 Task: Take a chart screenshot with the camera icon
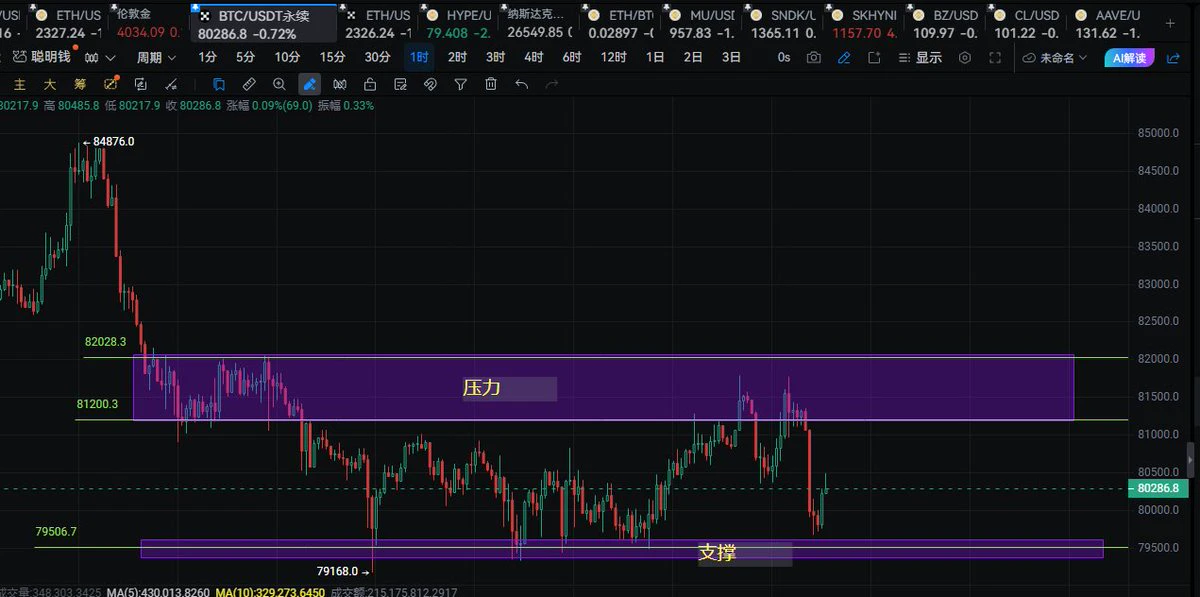[x=813, y=57]
